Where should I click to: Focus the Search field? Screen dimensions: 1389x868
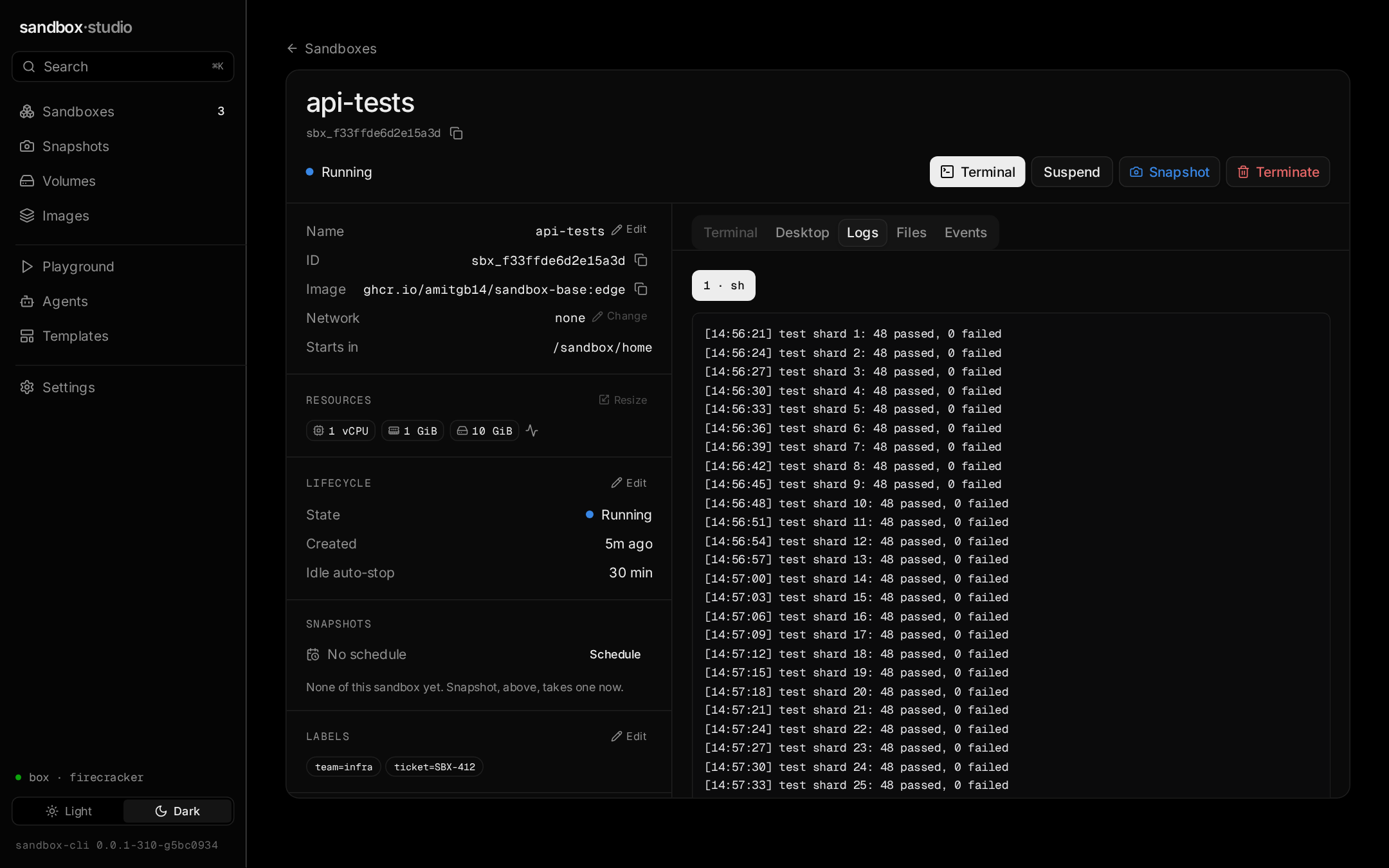pos(123,66)
